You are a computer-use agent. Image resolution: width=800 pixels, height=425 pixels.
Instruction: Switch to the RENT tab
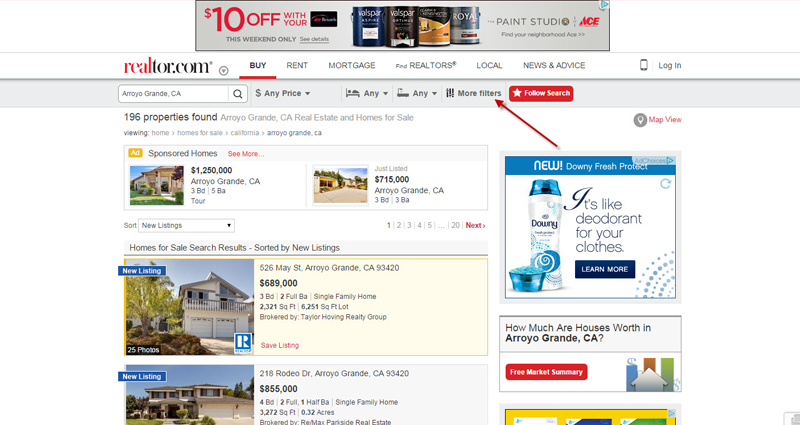point(297,65)
